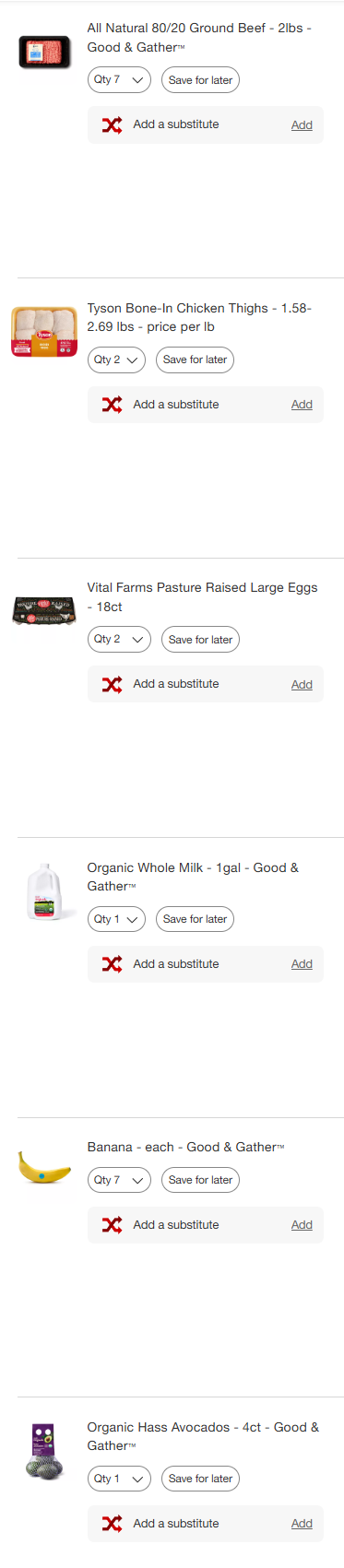
Task: Open Vital Farms Pasture Raised Eggs title
Action: [x=202, y=597]
